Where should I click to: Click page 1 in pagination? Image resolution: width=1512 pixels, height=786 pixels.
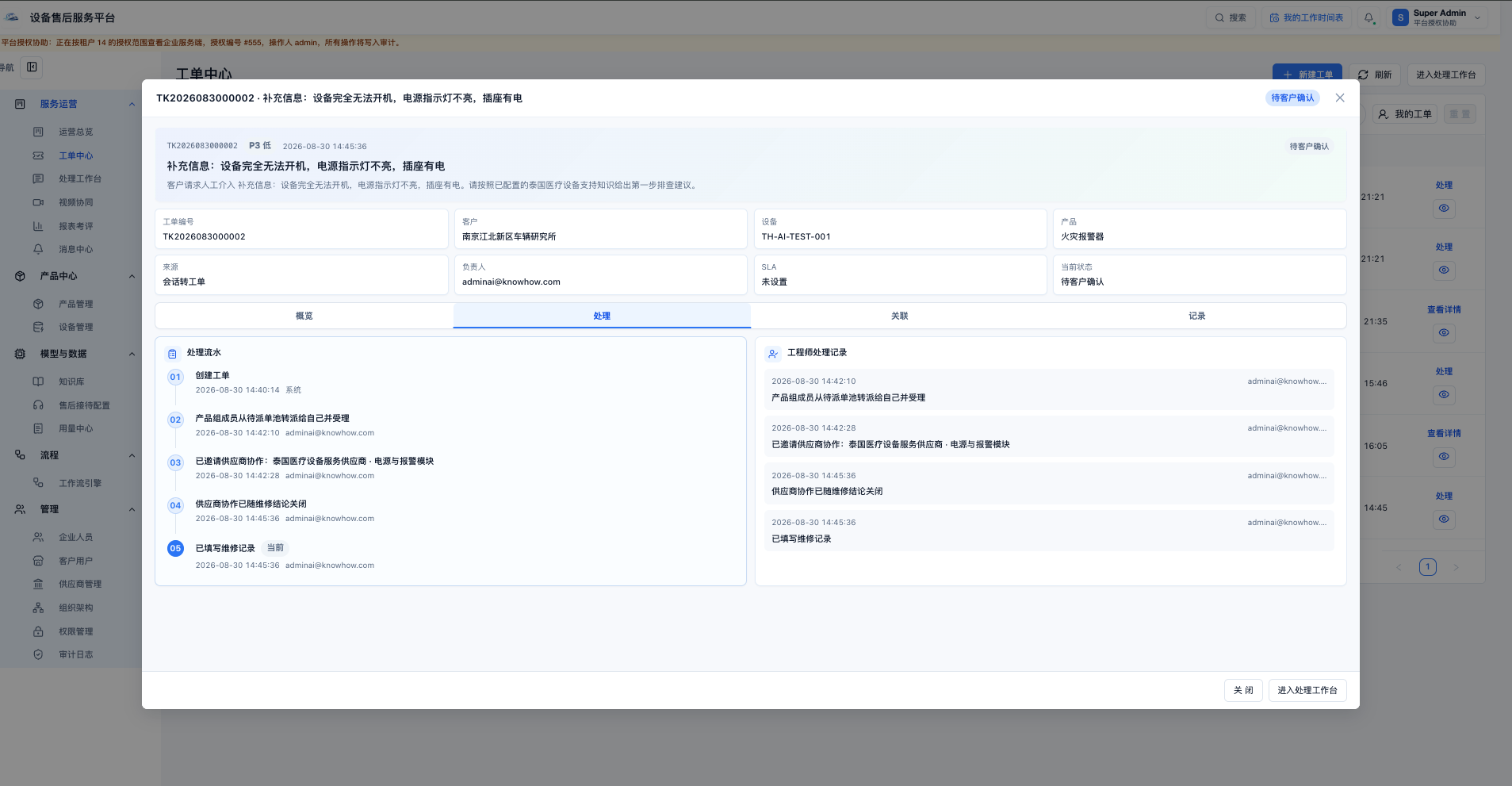[1428, 567]
